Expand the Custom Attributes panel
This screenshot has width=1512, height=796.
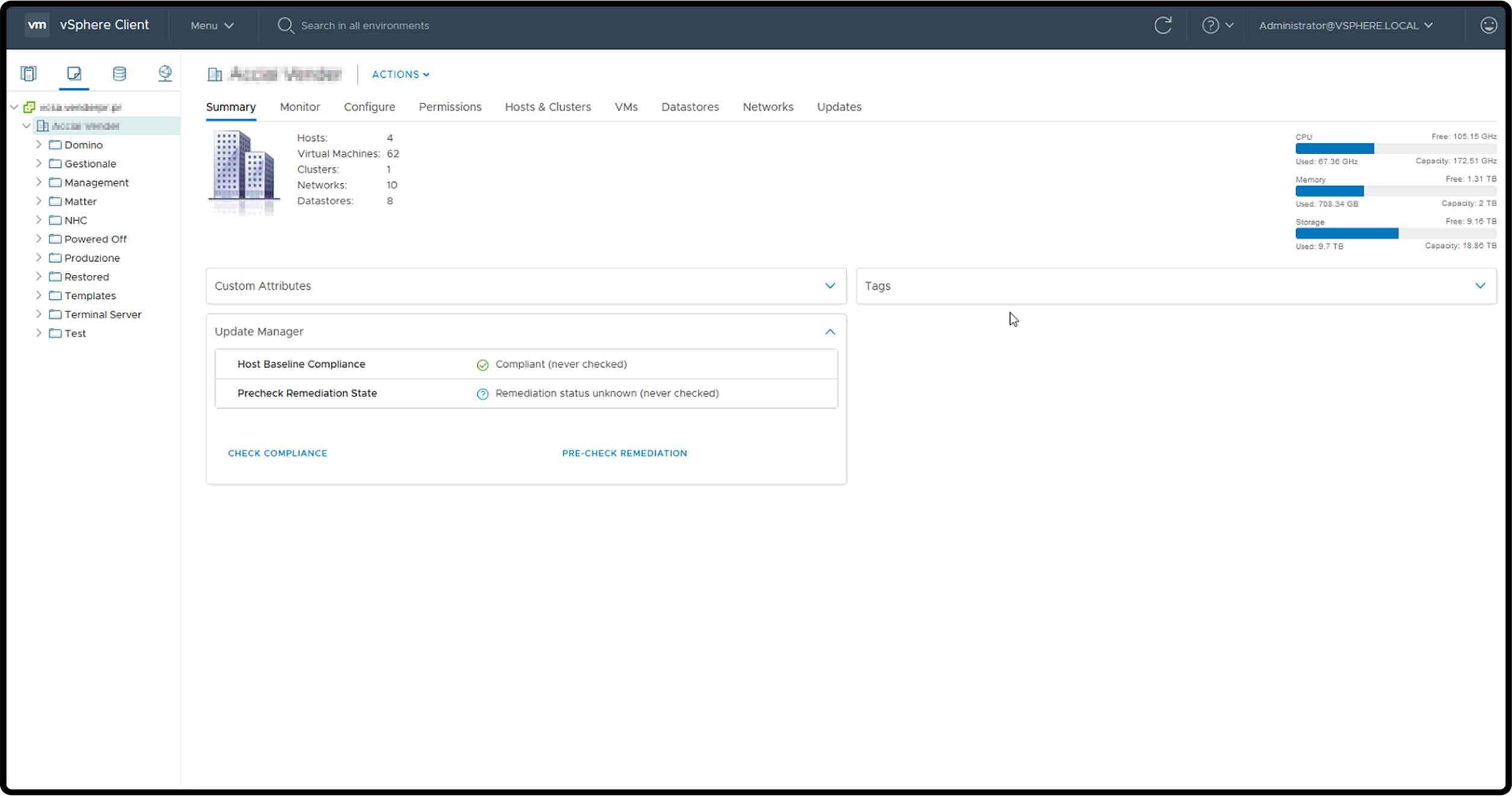(830, 286)
